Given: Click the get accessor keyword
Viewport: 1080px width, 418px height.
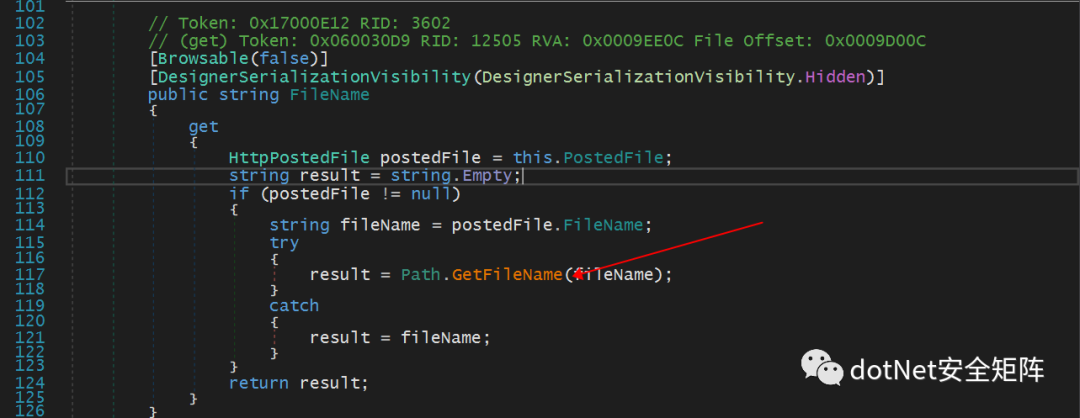Looking at the screenshot, I should point(203,127).
